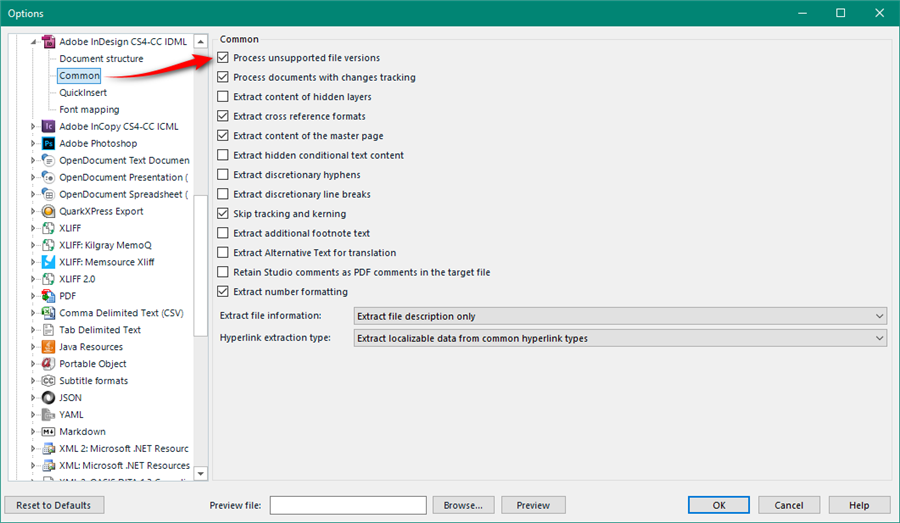The height and width of the screenshot is (523, 900).
Task: Expand the JSON tree node
Action: click(33, 398)
